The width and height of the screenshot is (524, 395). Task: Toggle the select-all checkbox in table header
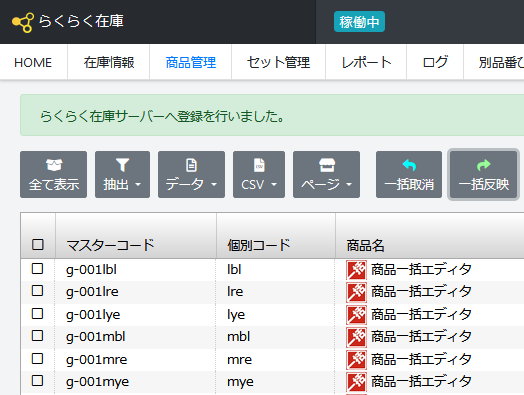point(37,244)
